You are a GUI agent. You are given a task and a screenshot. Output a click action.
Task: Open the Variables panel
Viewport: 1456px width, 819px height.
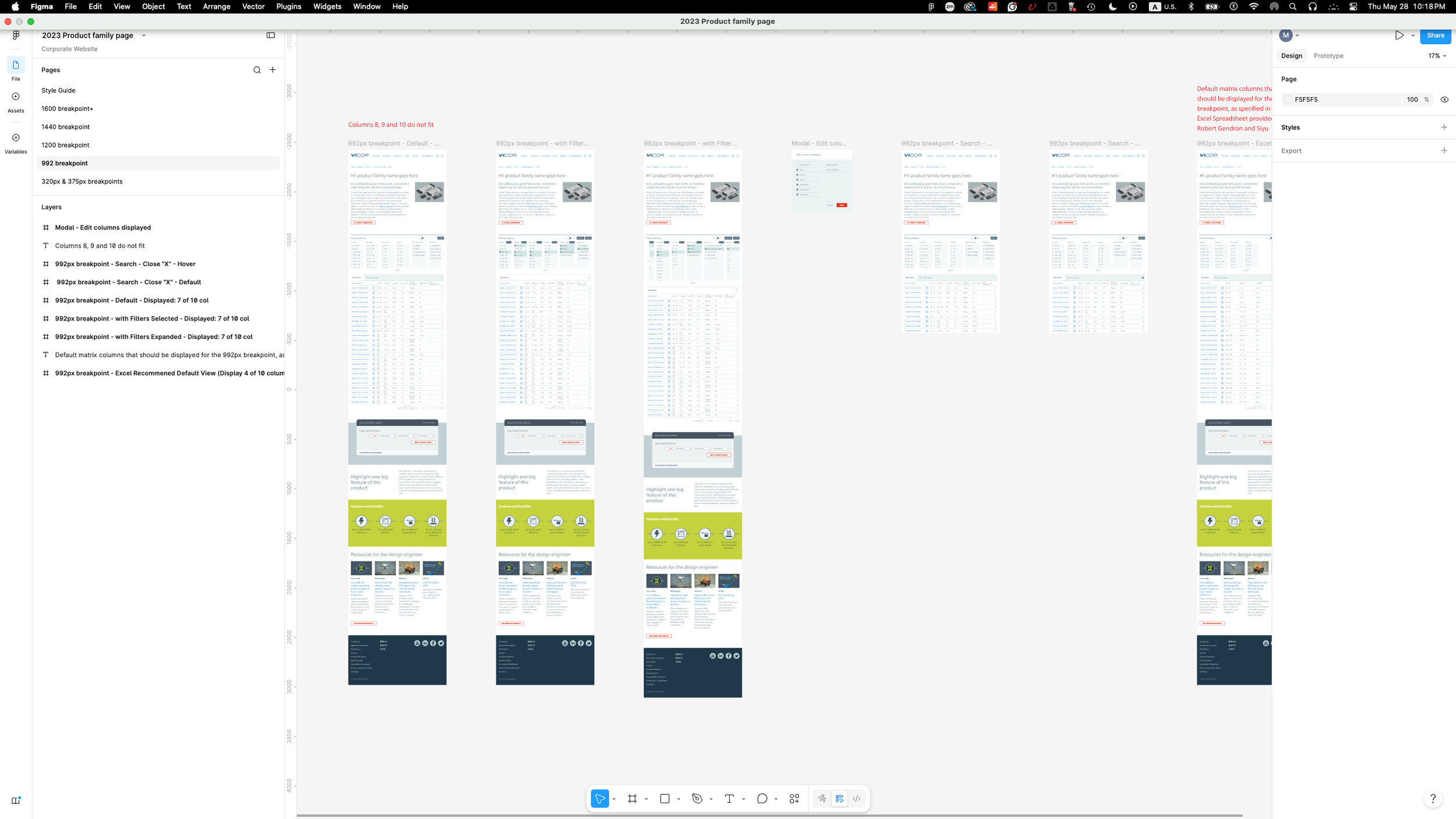(16, 143)
